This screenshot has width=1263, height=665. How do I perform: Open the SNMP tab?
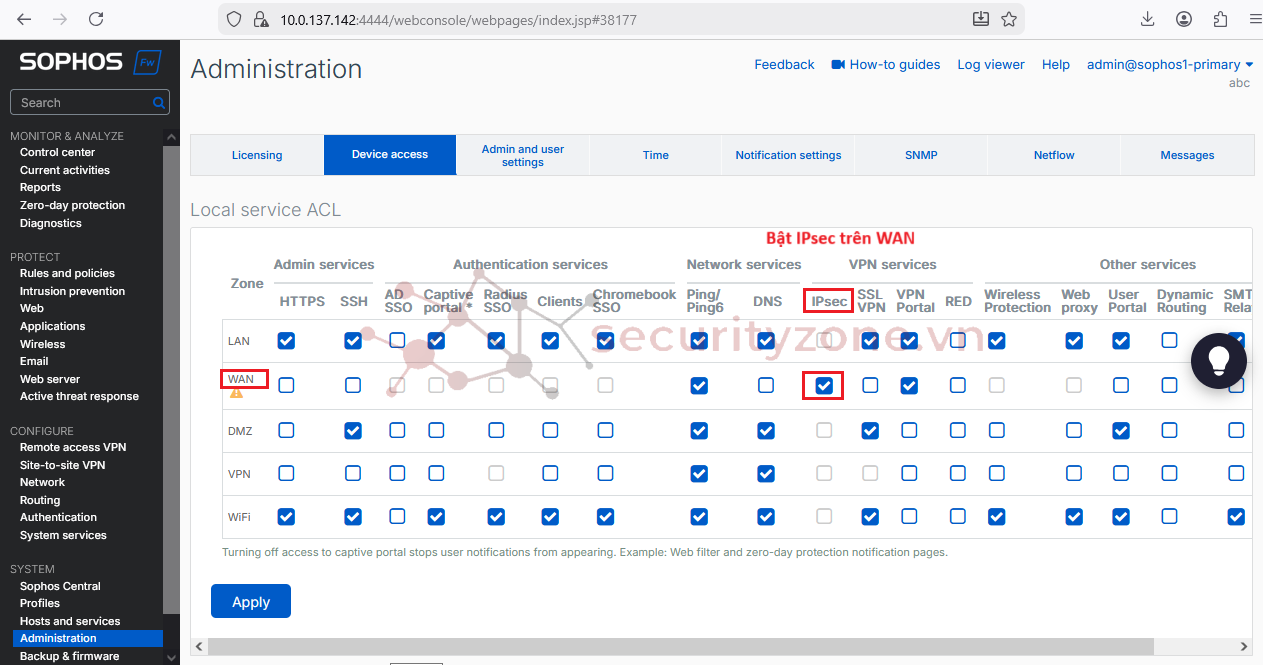tap(921, 155)
